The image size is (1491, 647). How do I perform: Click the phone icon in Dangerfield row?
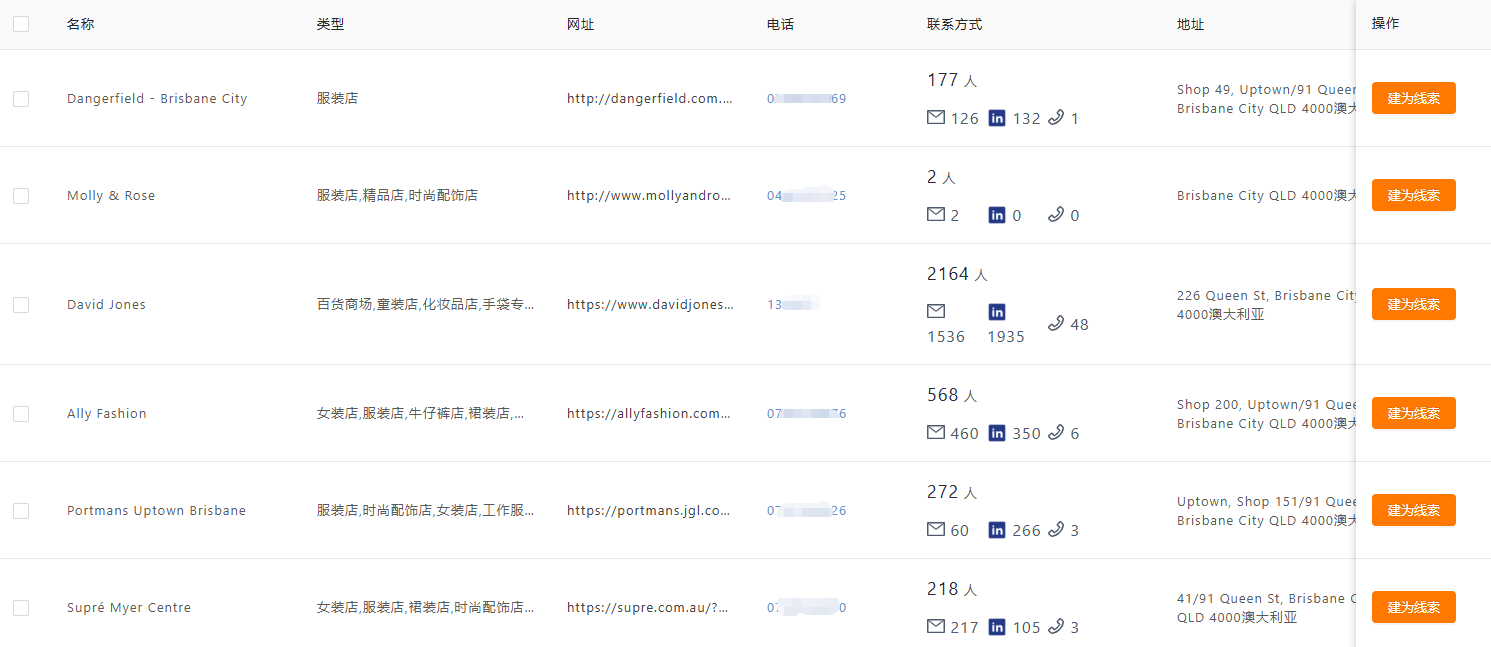(1056, 118)
